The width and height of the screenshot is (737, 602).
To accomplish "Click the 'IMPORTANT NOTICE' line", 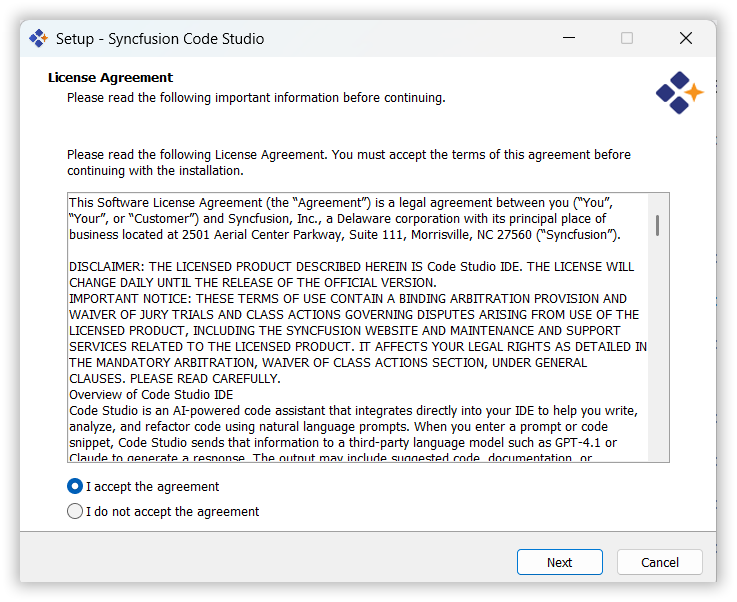I will tap(348, 298).
